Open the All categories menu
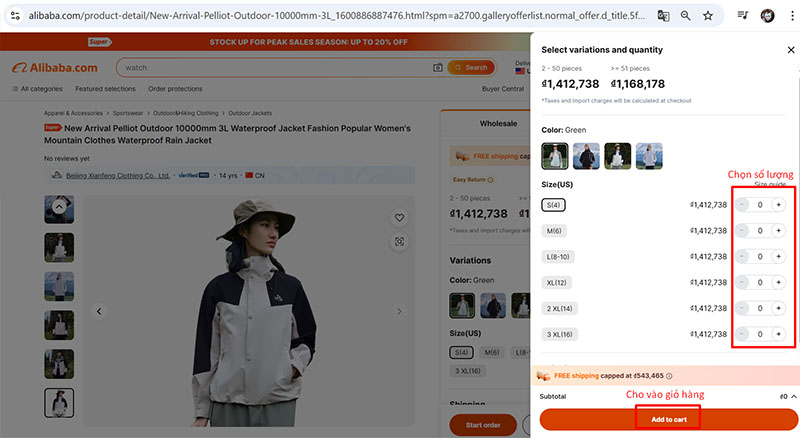 [36, 89]
